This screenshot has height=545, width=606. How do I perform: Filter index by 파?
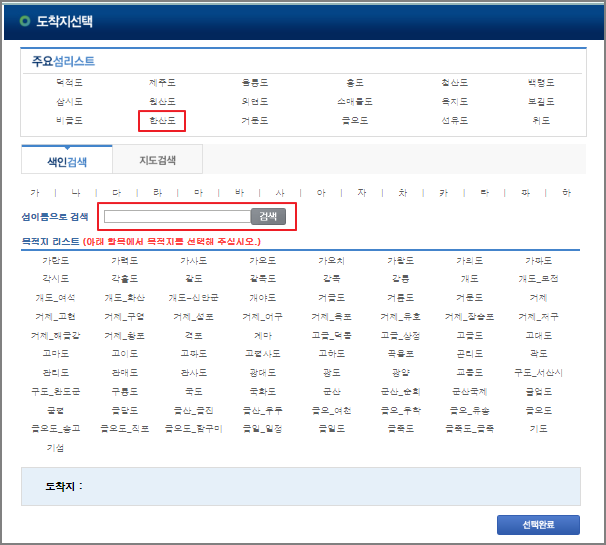click(526, 192)
